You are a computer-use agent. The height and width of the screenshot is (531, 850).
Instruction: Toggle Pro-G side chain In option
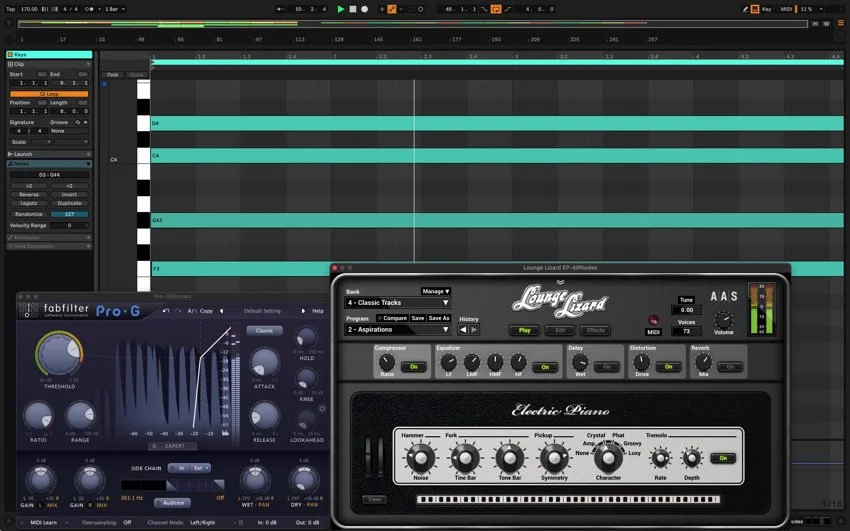click(179, 468)
